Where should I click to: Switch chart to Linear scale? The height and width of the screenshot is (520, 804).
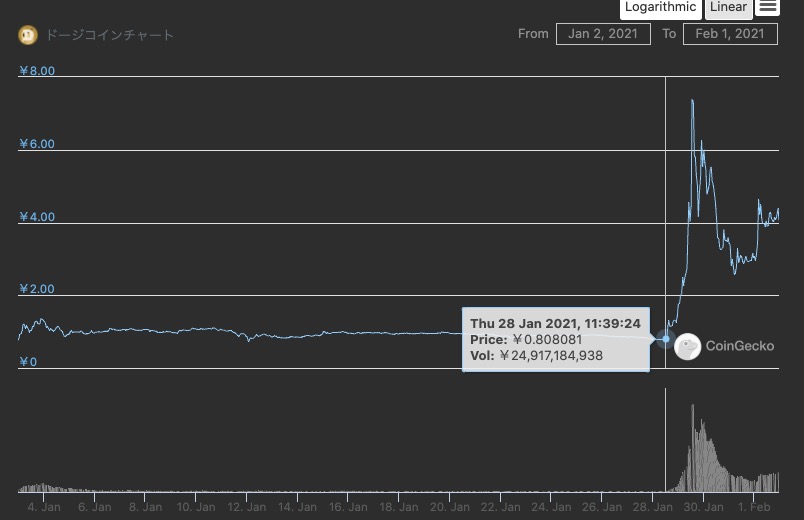pyautogui.click(x=729, y=8)
